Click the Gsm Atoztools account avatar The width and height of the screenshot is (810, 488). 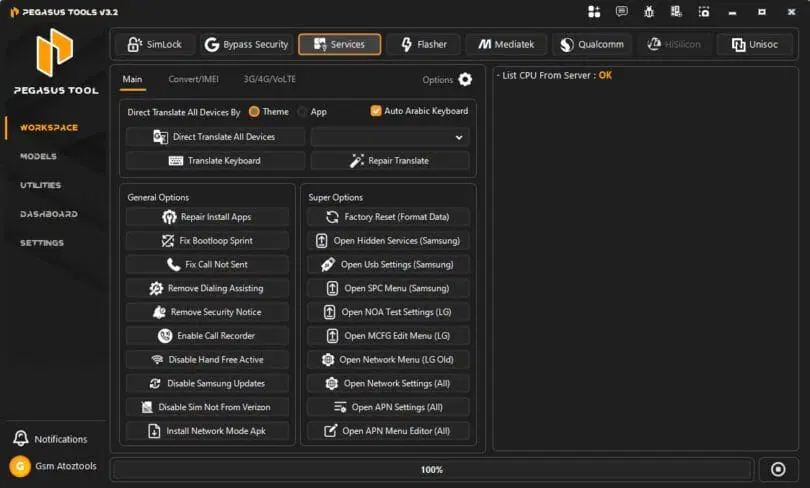click(20, 466)
